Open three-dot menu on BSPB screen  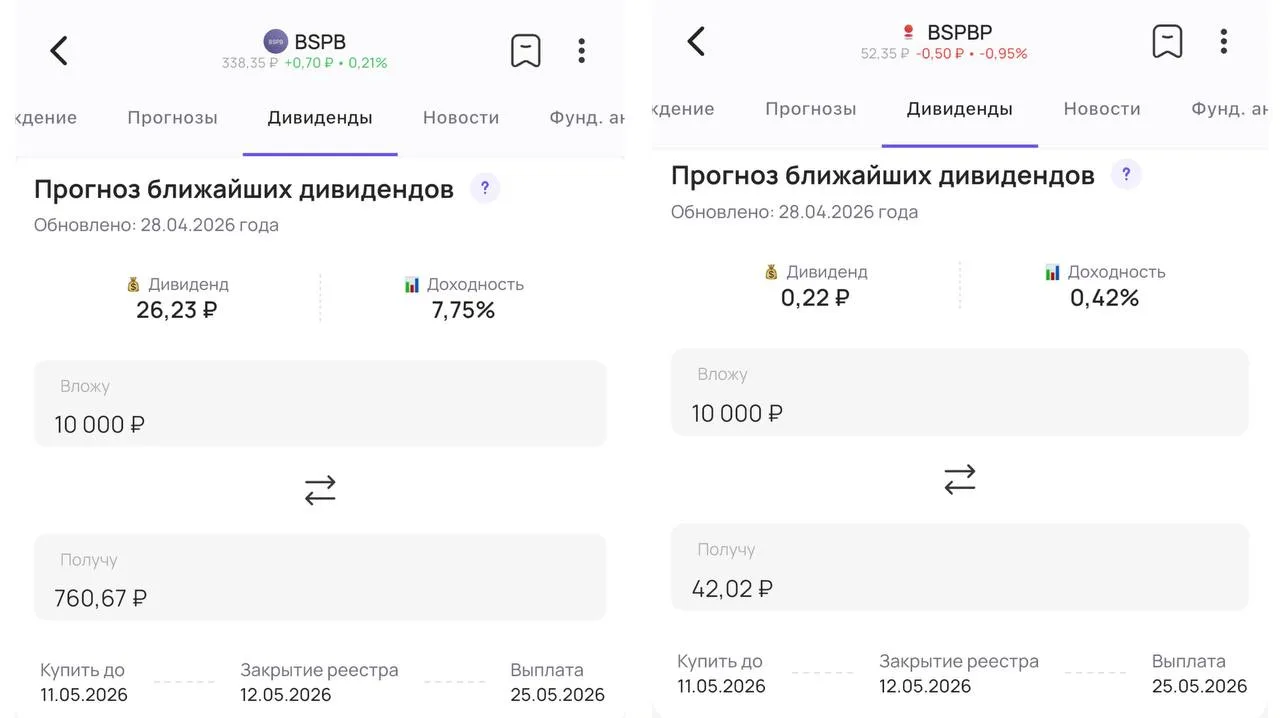pyautogui.click(x=581, y=51)
